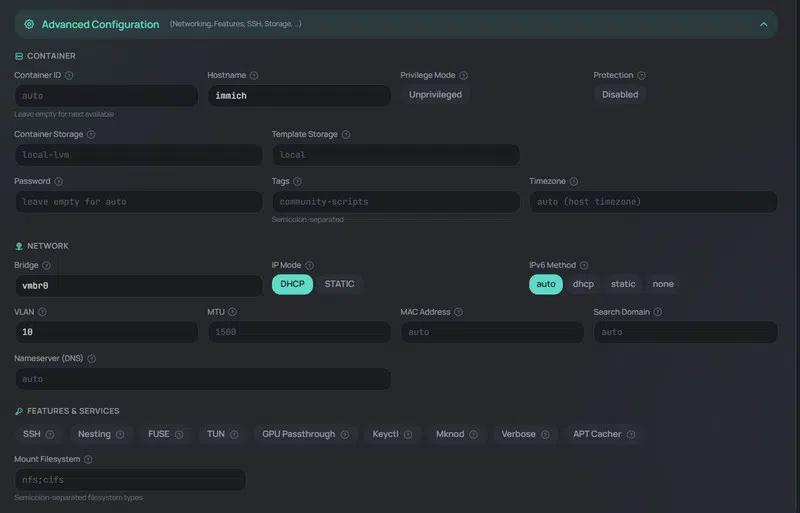Click the info icon next to MAC Address
This screenshot has width=800, height=513.
coord(458,312)
